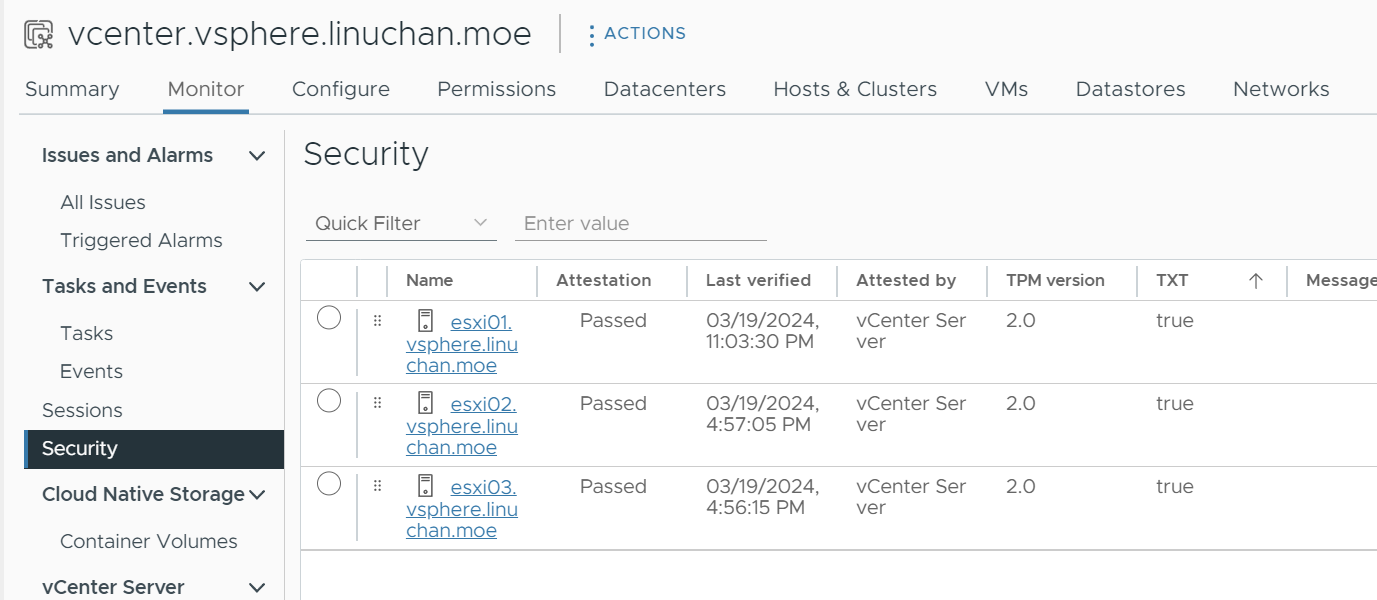This screenshot has height=600, width=1377.
Task: Open esxi02.vsphere.linuchan.moe host link
Action: click(462, 427)
